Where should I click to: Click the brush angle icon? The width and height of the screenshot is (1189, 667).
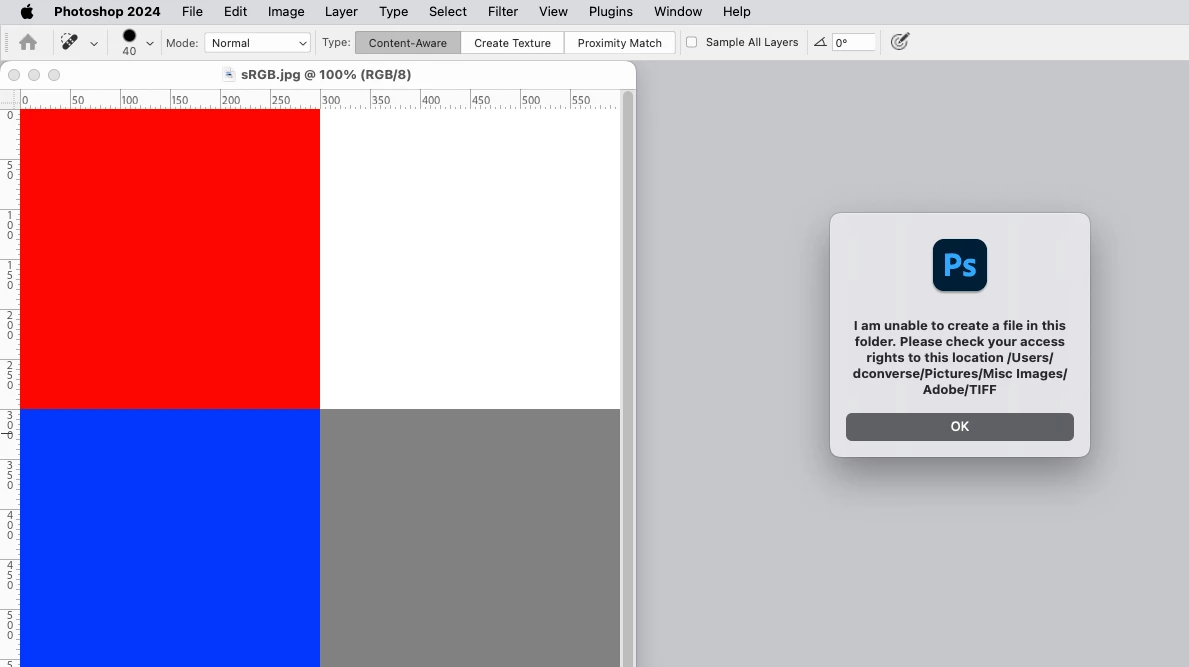click(820, 42)
